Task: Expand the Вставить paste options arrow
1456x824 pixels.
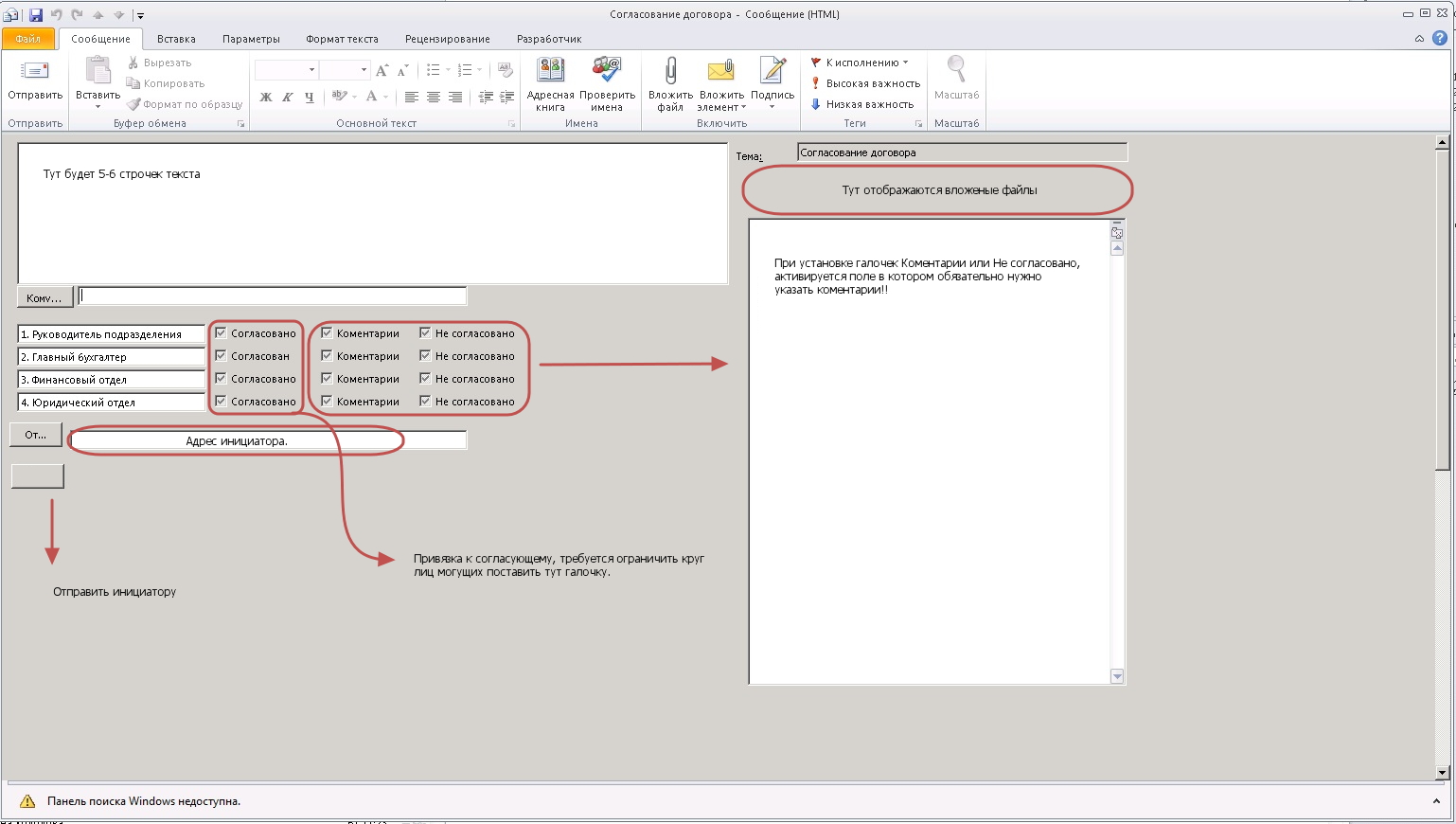Action: pyautogui.click(x=98, y=107)
